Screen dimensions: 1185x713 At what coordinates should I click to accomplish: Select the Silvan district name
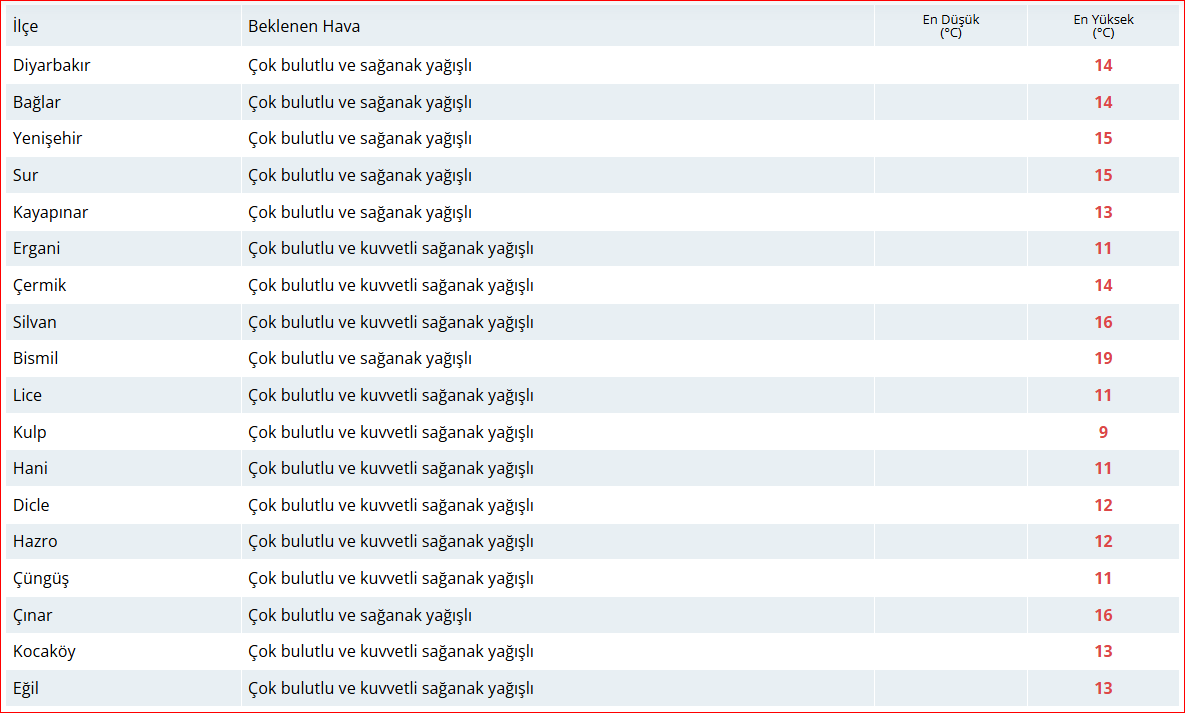pos(35,322)
